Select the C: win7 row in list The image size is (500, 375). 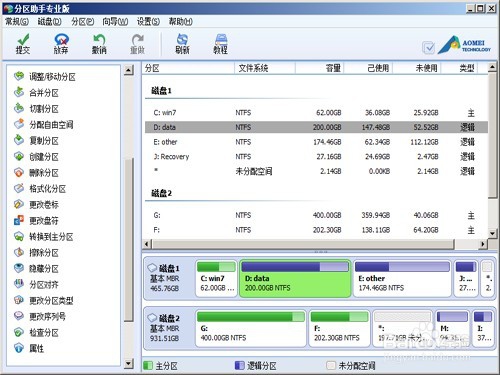tap(316, 113)
